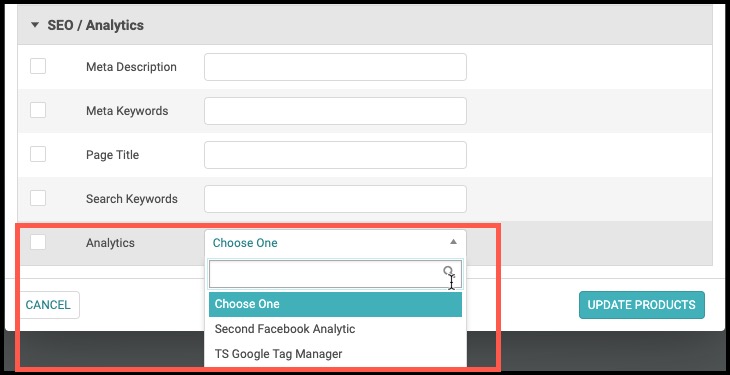This screenshot has height=375, width=730.
Task: Close the Analytics dropdown using arrow
Action: coord(453,242)
